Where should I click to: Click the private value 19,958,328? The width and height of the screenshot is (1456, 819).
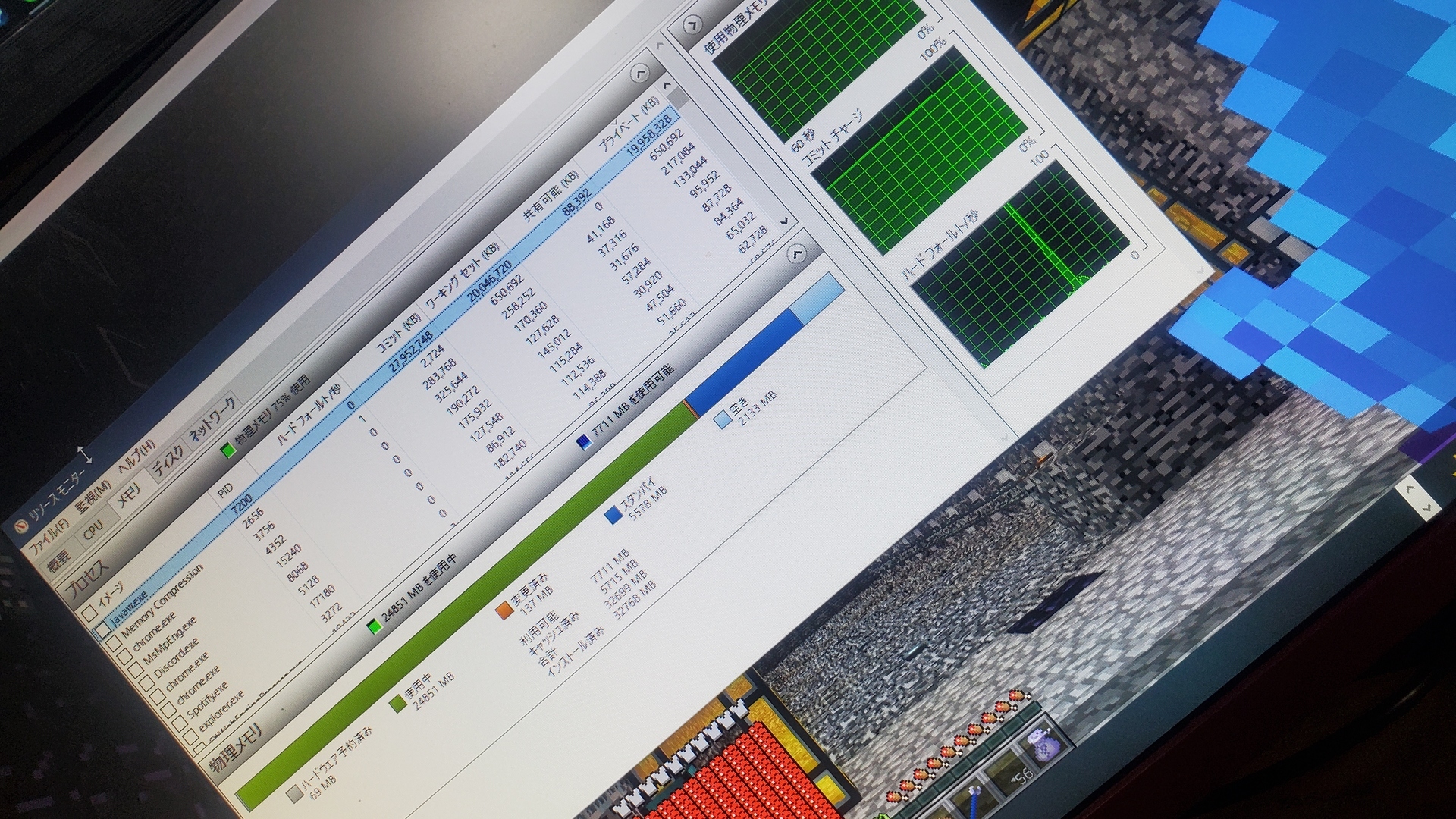648,135
